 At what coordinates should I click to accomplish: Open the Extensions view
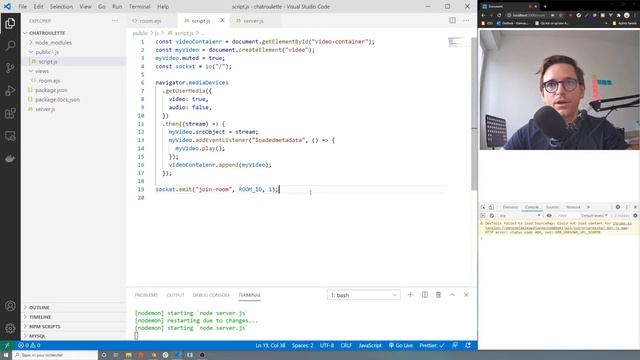pyautogui.click(x=10, y=113)
